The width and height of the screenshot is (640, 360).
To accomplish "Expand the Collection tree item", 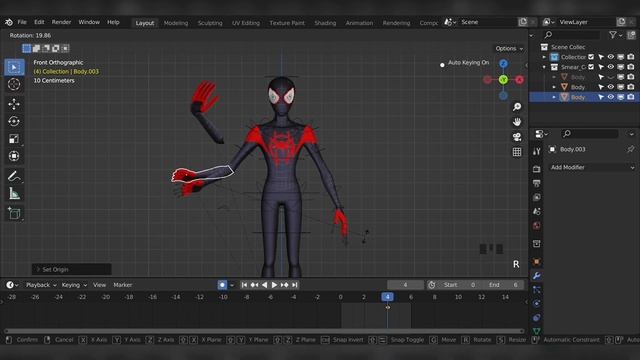I will [x=544, y=57].
